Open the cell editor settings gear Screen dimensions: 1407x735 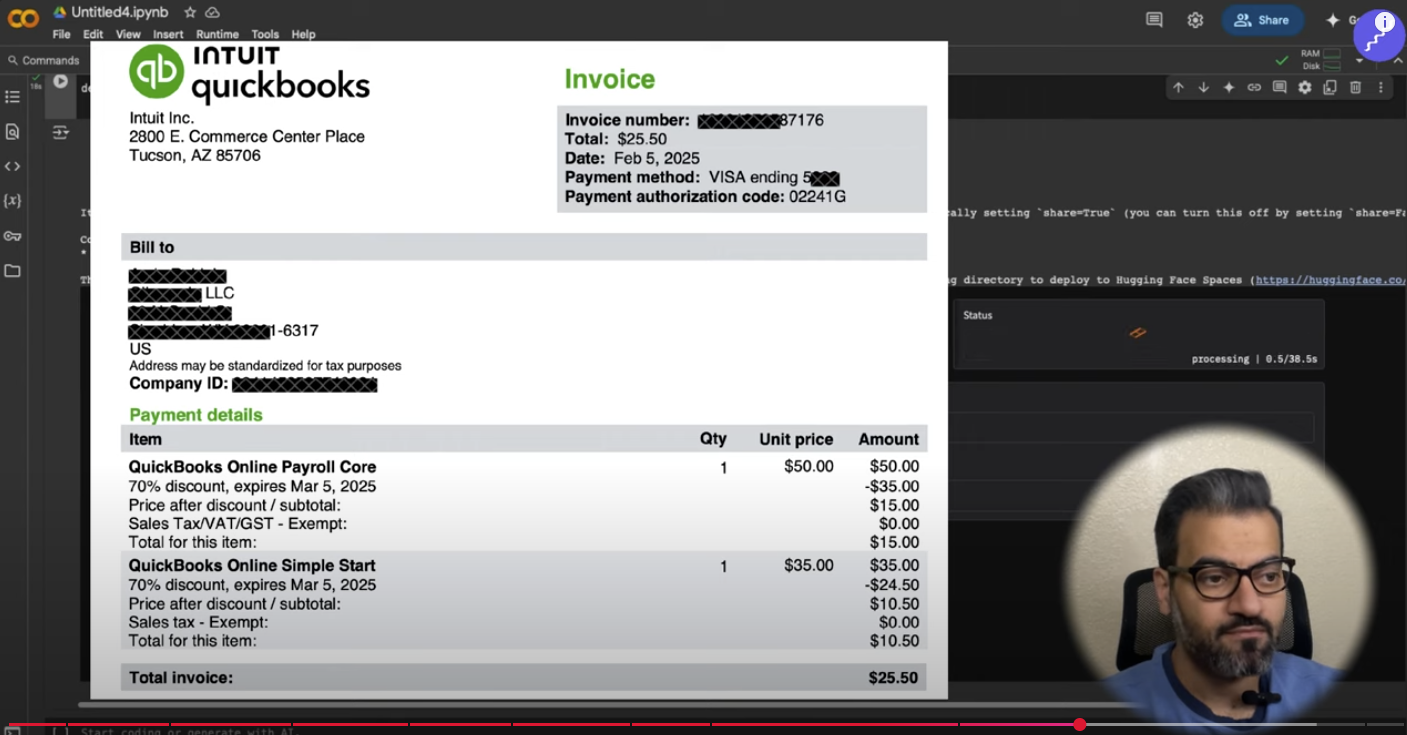[1304, 88]
